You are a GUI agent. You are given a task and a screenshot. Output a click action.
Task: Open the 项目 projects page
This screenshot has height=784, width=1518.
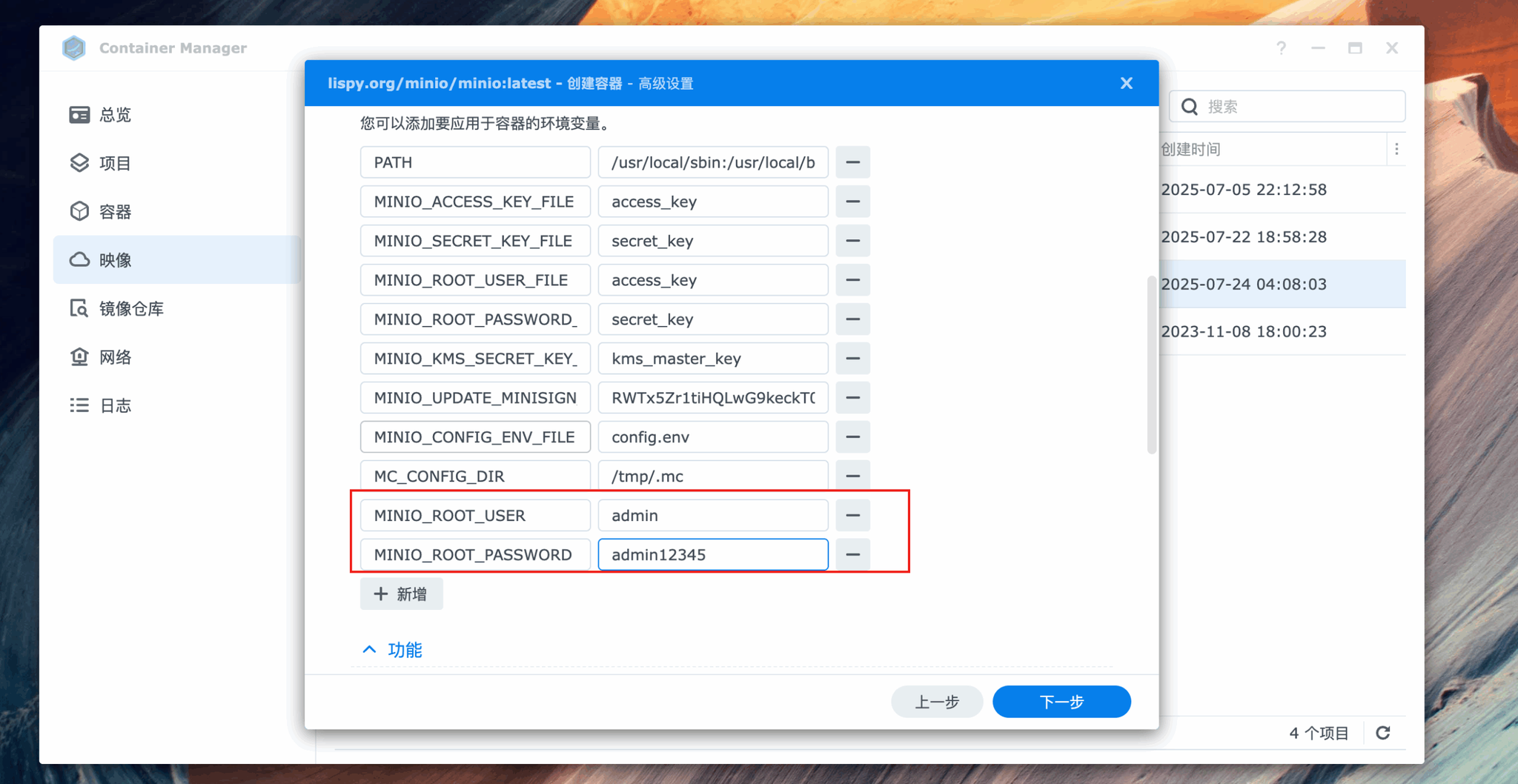click(x=176, y=163)
